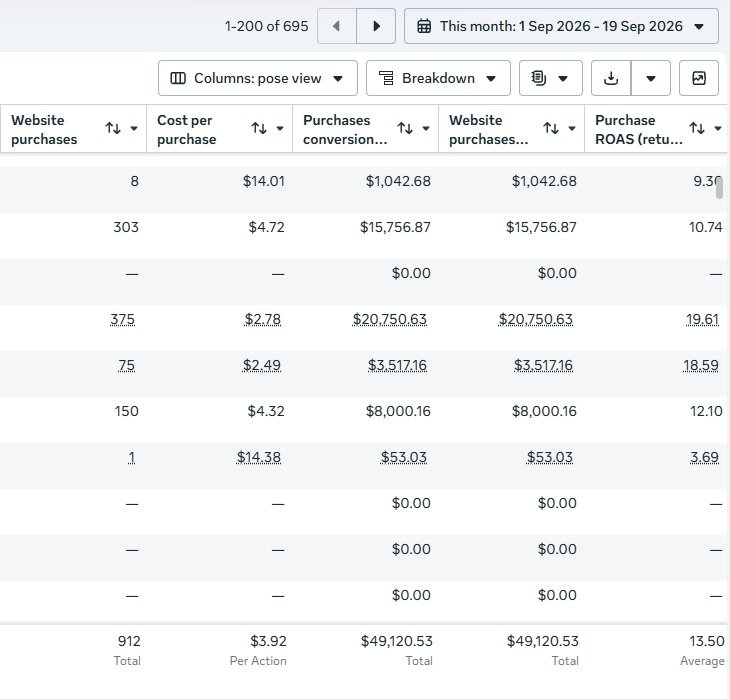730x700 pixels.
Task: Click $3,517.16 under Website purchases conversion value
Action: [x=543, y=365]
